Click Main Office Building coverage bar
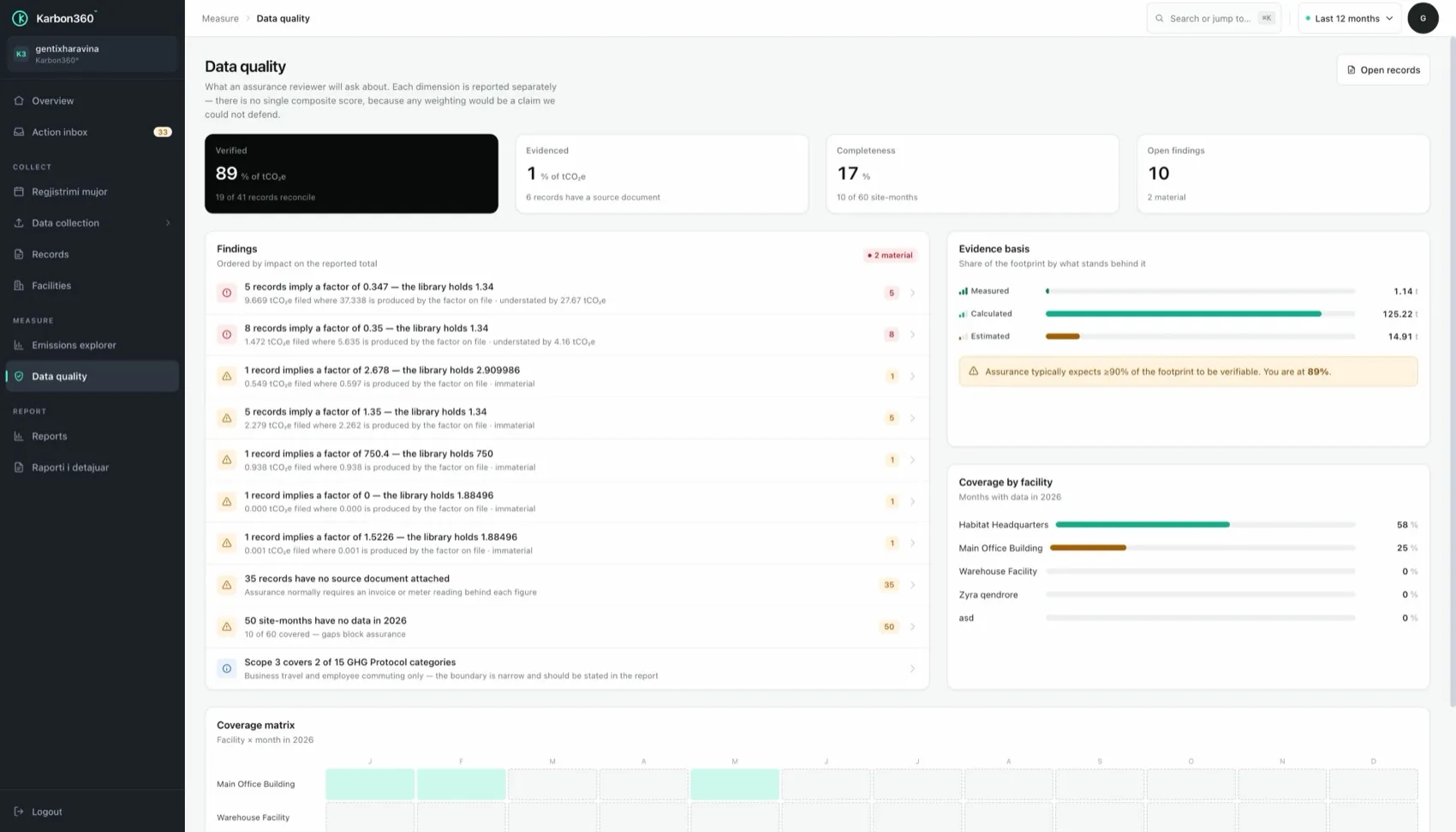Image resolution: width=1456 pixels, height=832 pixels. (1202, 548)
